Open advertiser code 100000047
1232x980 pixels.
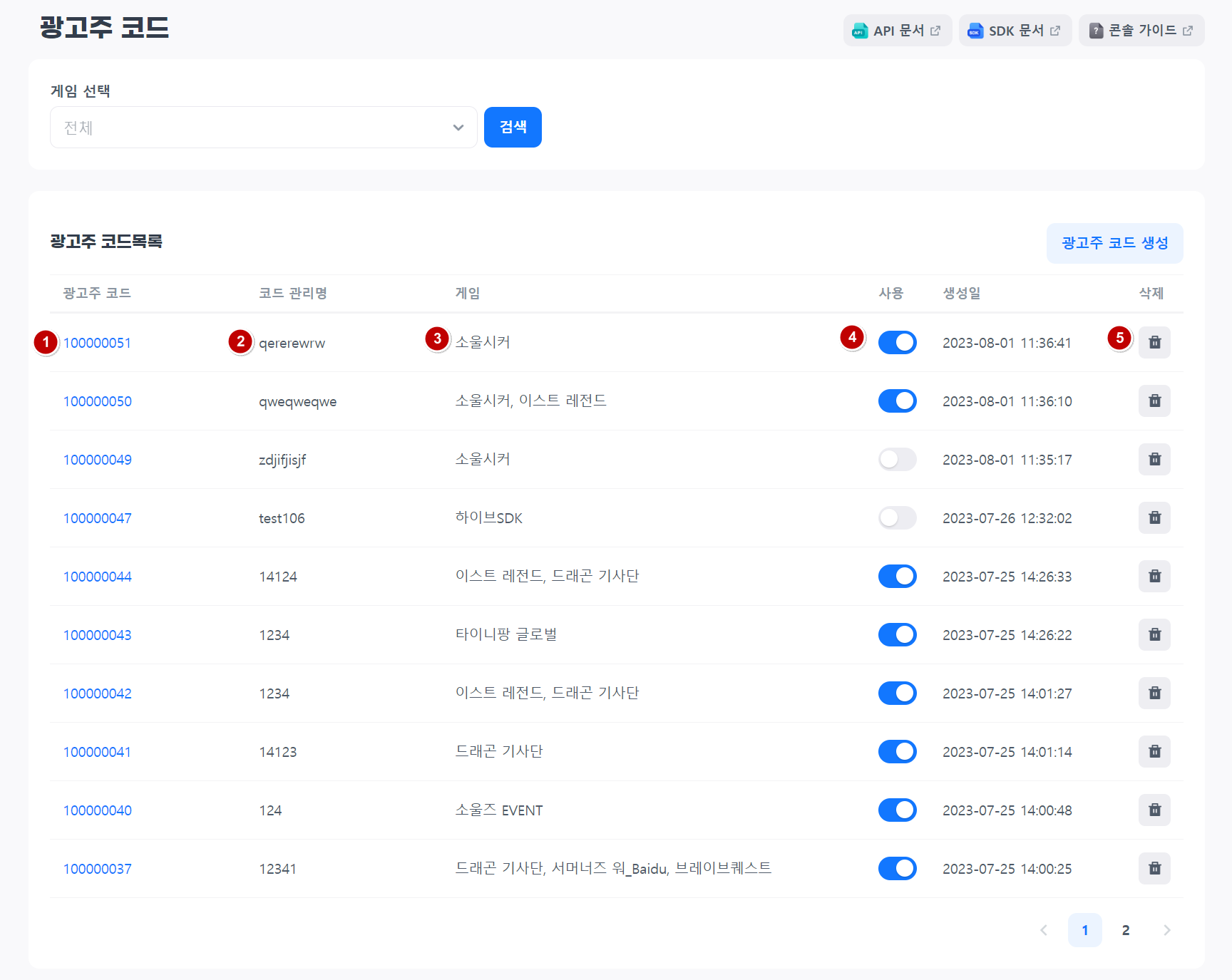pos(98,518)
